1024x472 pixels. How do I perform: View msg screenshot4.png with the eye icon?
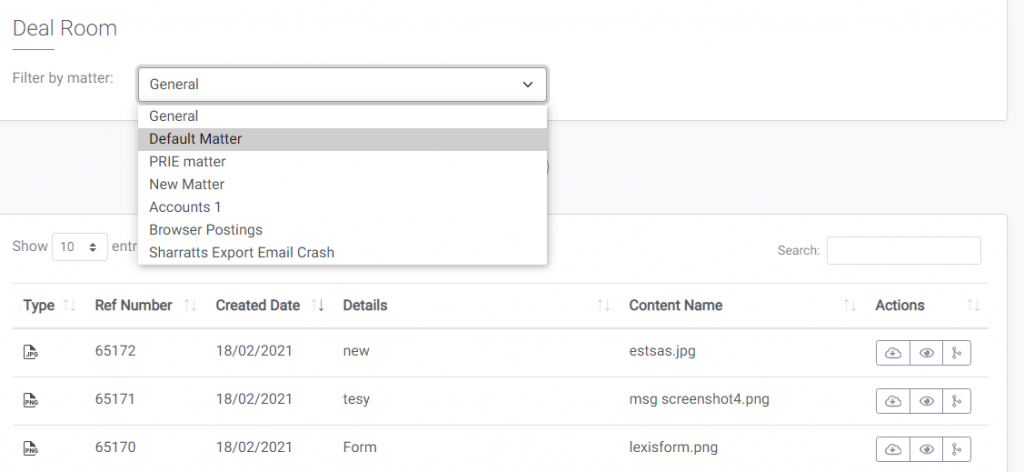[x=926, y=401]
